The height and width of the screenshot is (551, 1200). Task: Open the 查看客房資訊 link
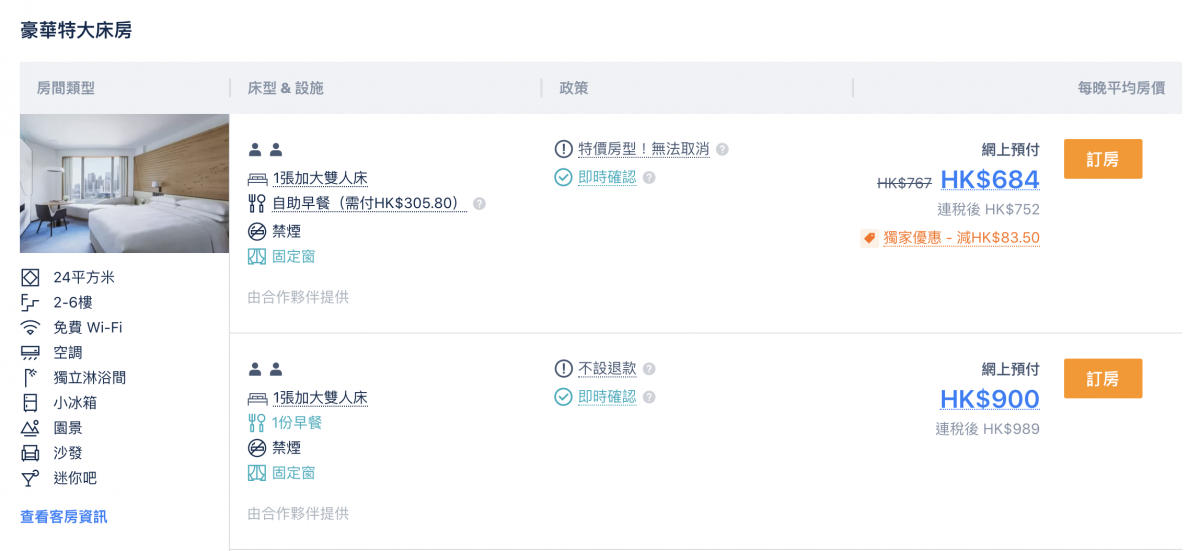pyautogui.click(x=64, y=517)
